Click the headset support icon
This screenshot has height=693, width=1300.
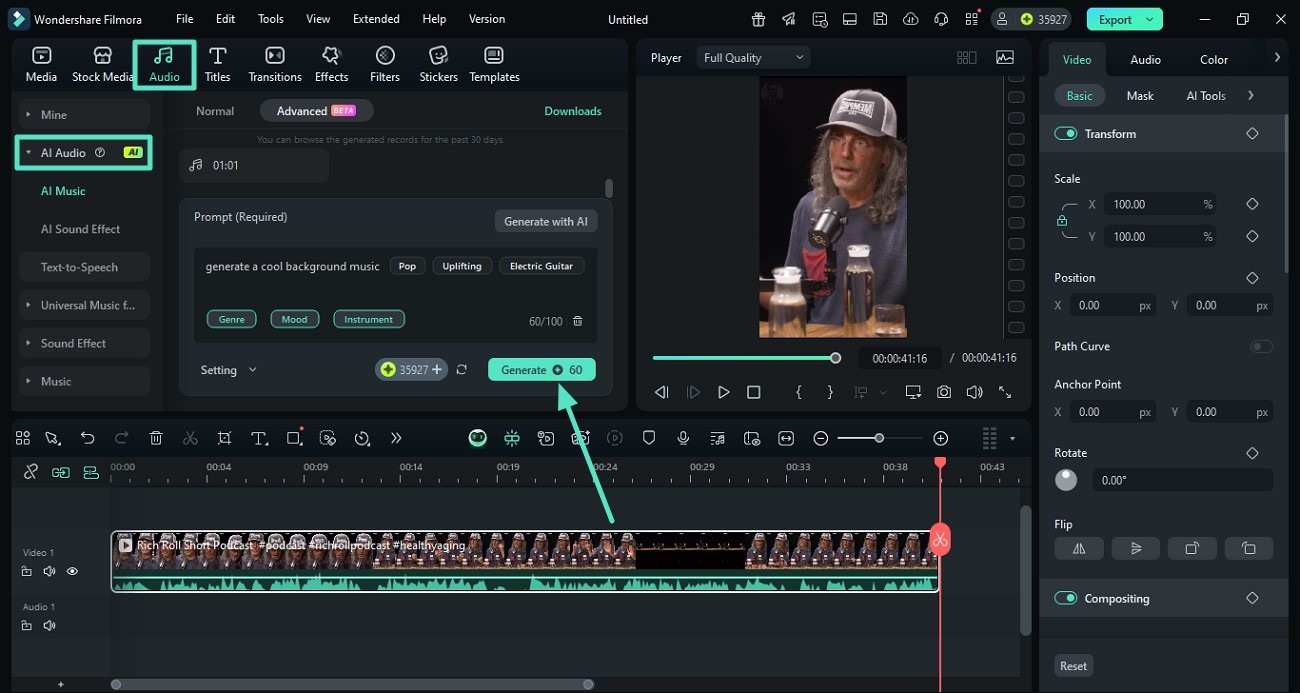click(941, 19)
